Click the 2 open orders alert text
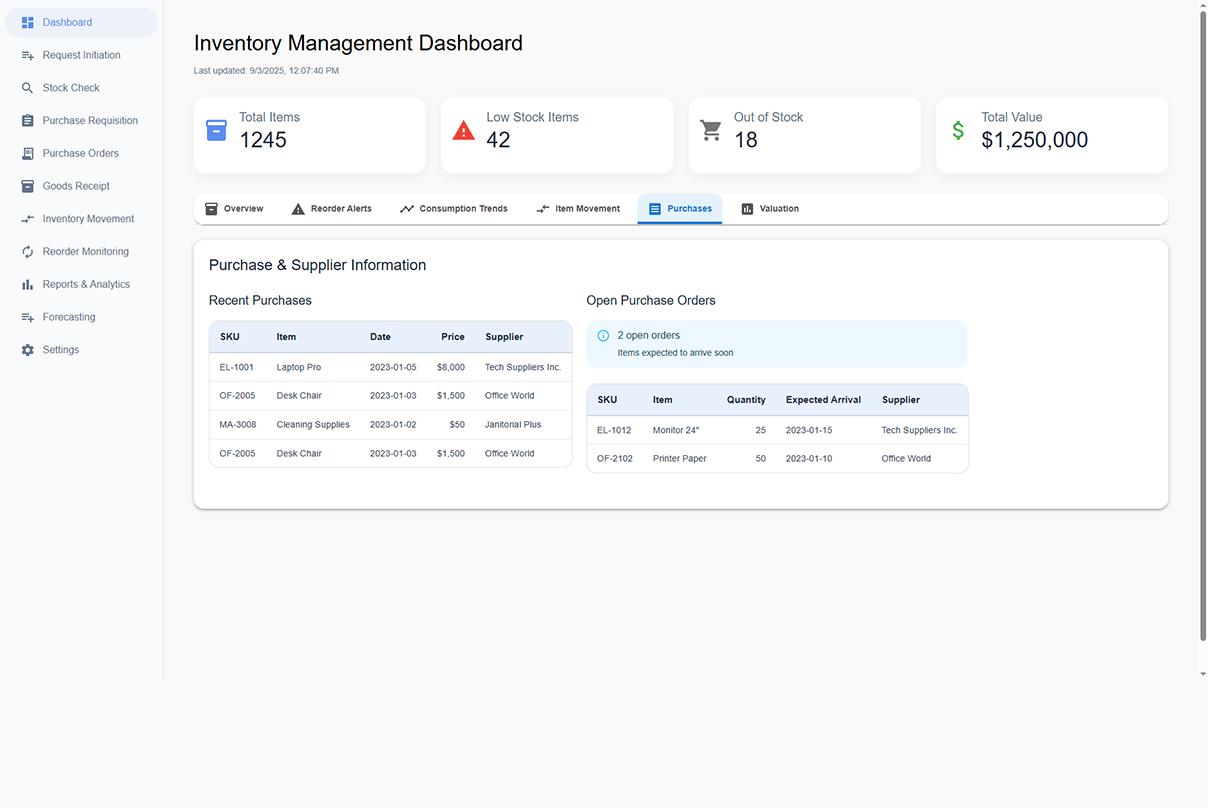 [x=649, y=336]
